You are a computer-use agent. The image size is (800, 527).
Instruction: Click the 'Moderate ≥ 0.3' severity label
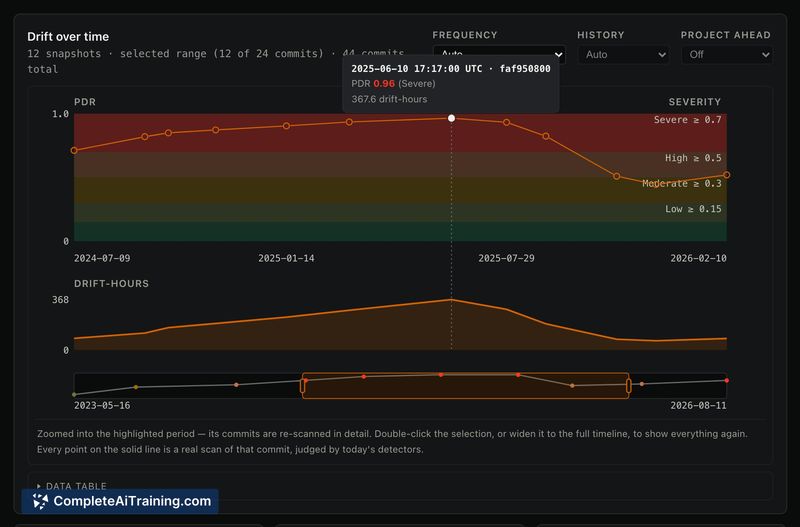682,184
